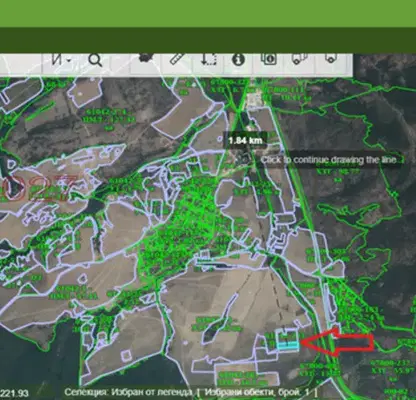Image resolution: width=416 pixels, height=400 pixels.
Task: Click the red arrow annotation
Action: coord(338,342)
